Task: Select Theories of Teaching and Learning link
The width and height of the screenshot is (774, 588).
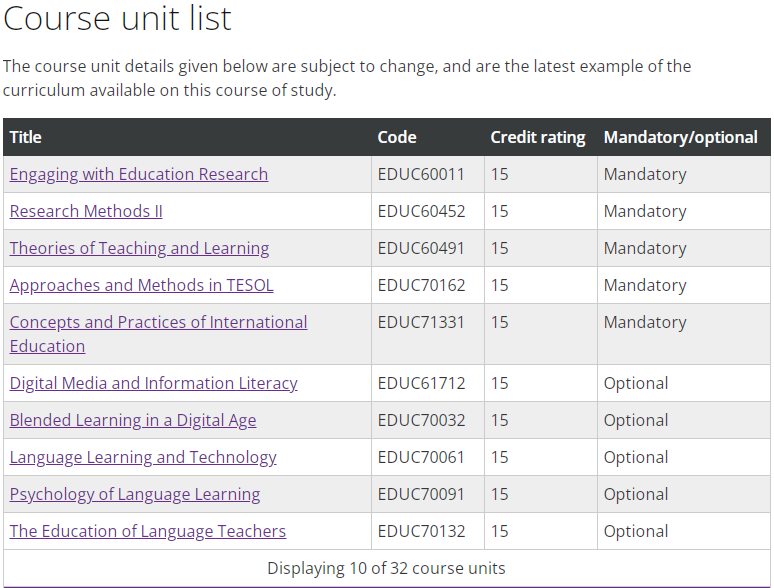Action: point(139,248)
